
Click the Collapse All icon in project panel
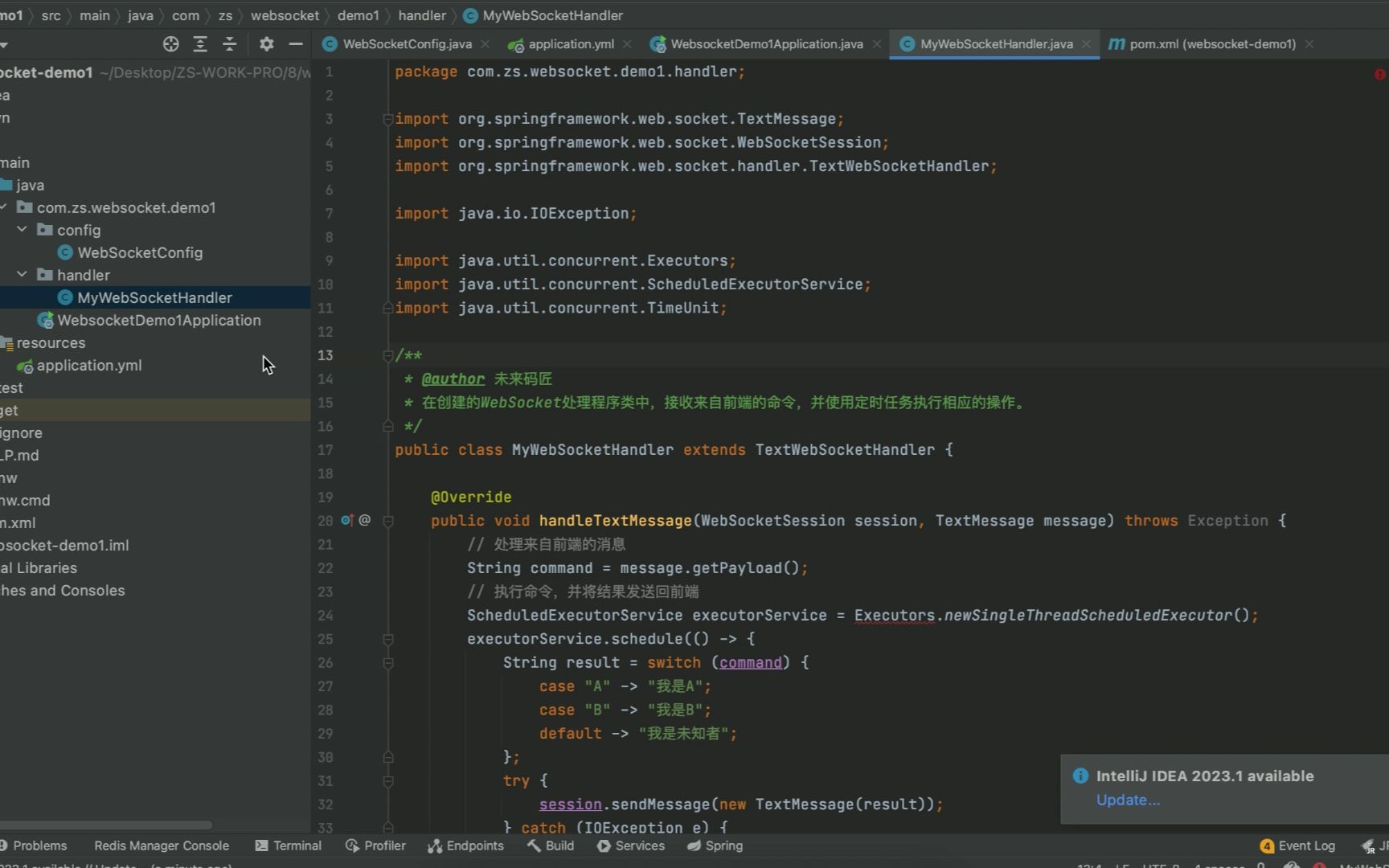[x=230, y=44]
